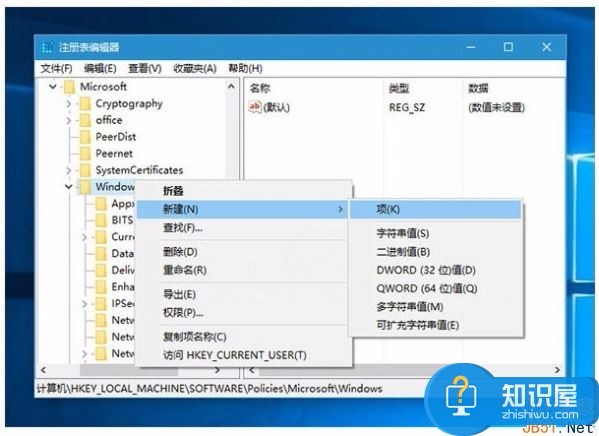Select DWORD (32 位)值(D) option
Screen dimensions: 599x436
pos(426,270)
